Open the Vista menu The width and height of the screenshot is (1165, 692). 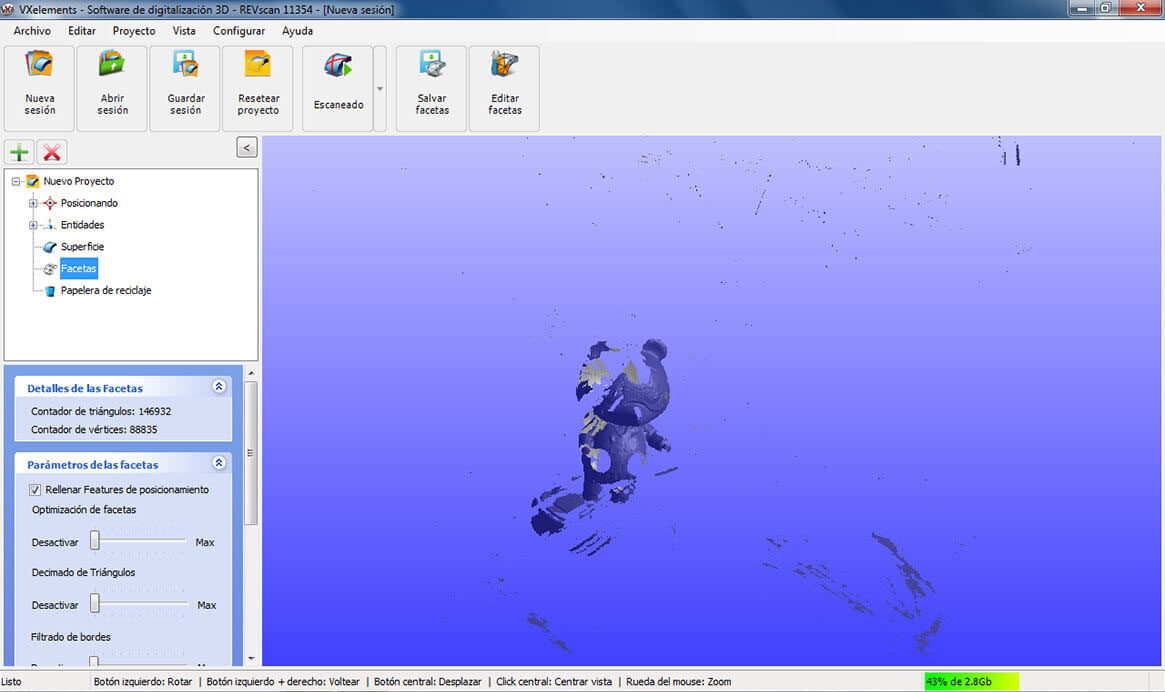pyautogui.click(x=184, y=31)
